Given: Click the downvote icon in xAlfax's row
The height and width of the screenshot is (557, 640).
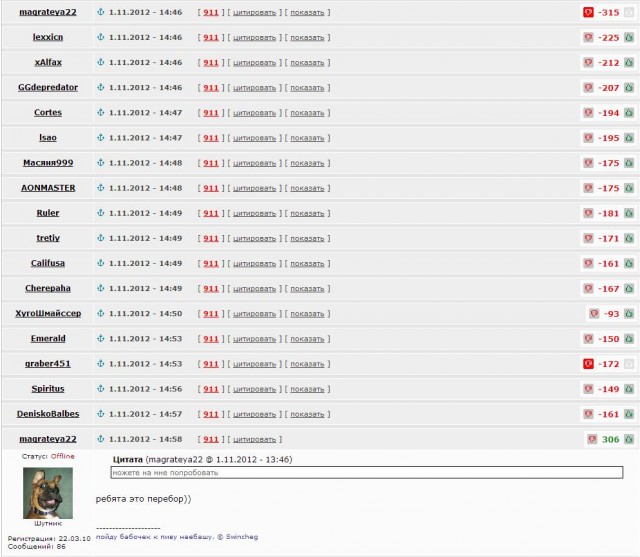Looking at the screenshot, I should click(x=588, y=63).
